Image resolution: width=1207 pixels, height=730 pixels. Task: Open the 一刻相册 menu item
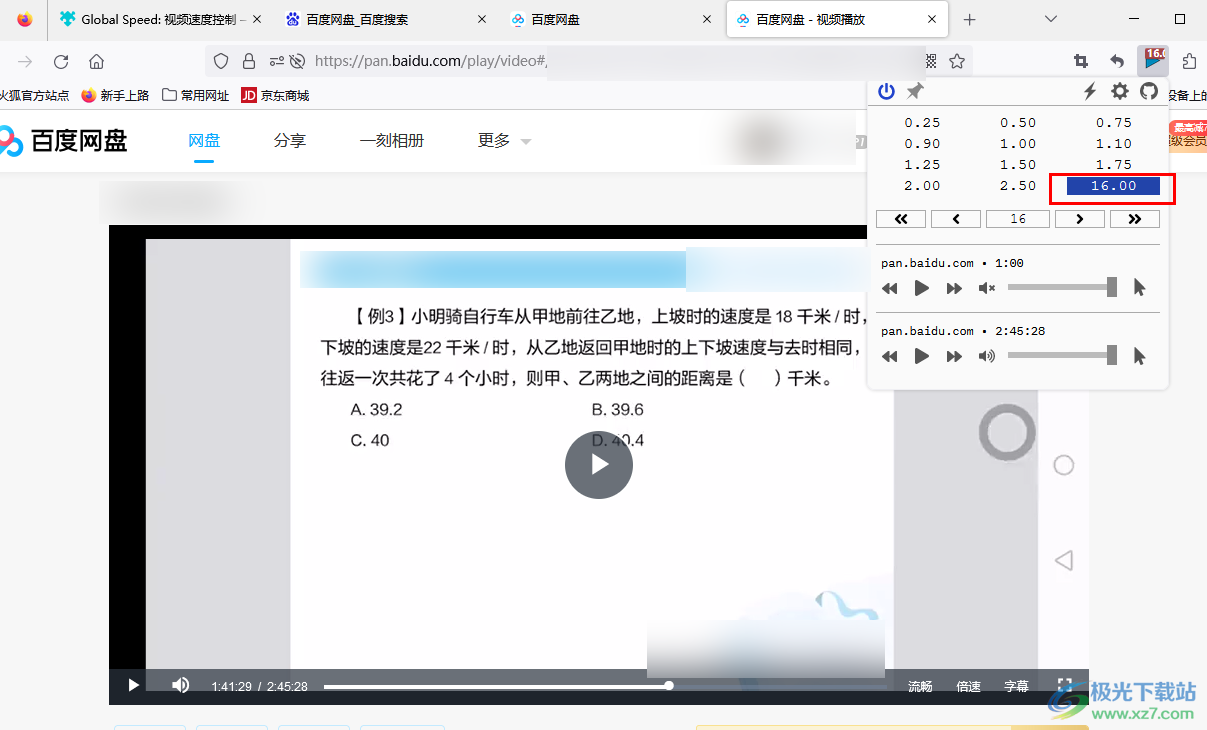tap(392, 141)
